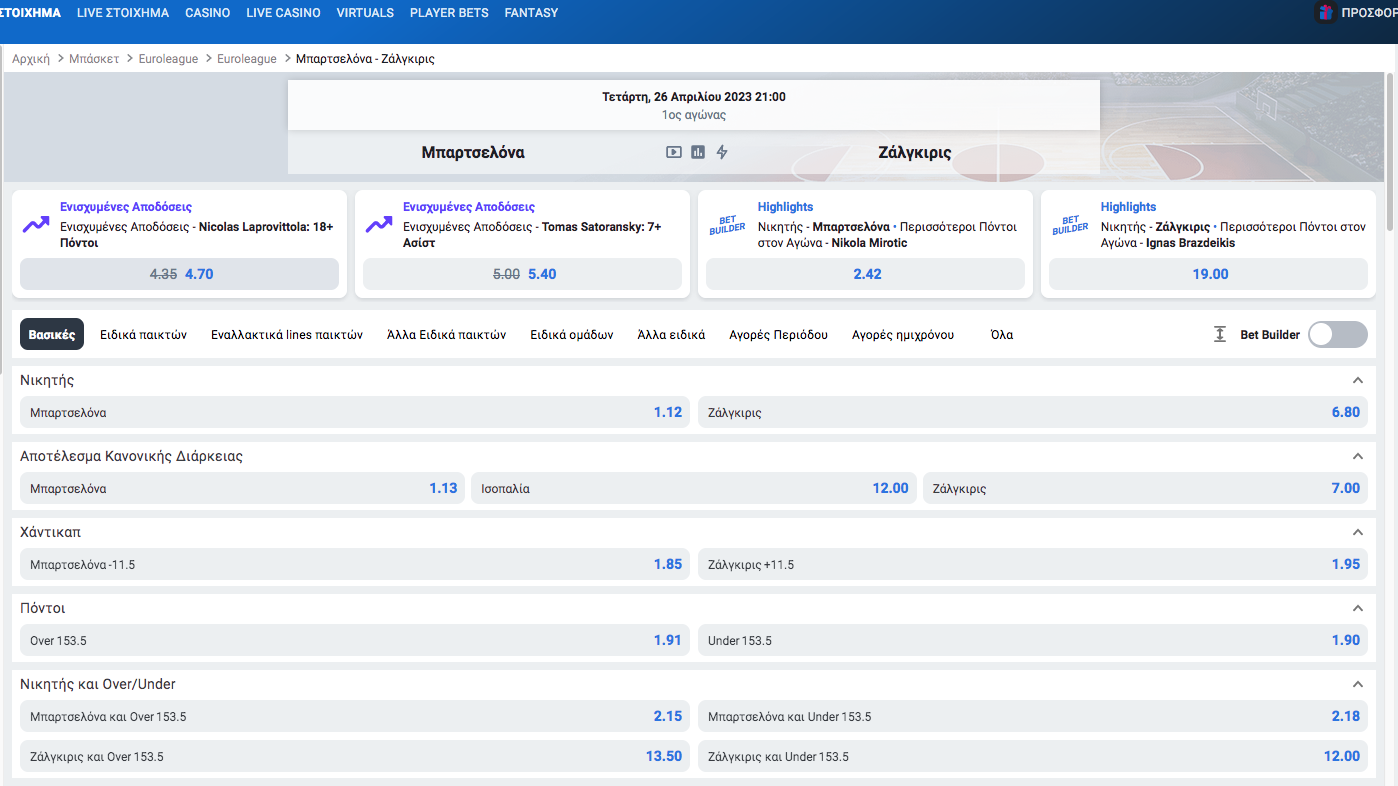
Task: Switch to the Ειδικά παικτών tab
Action: [x=143, y=335]
